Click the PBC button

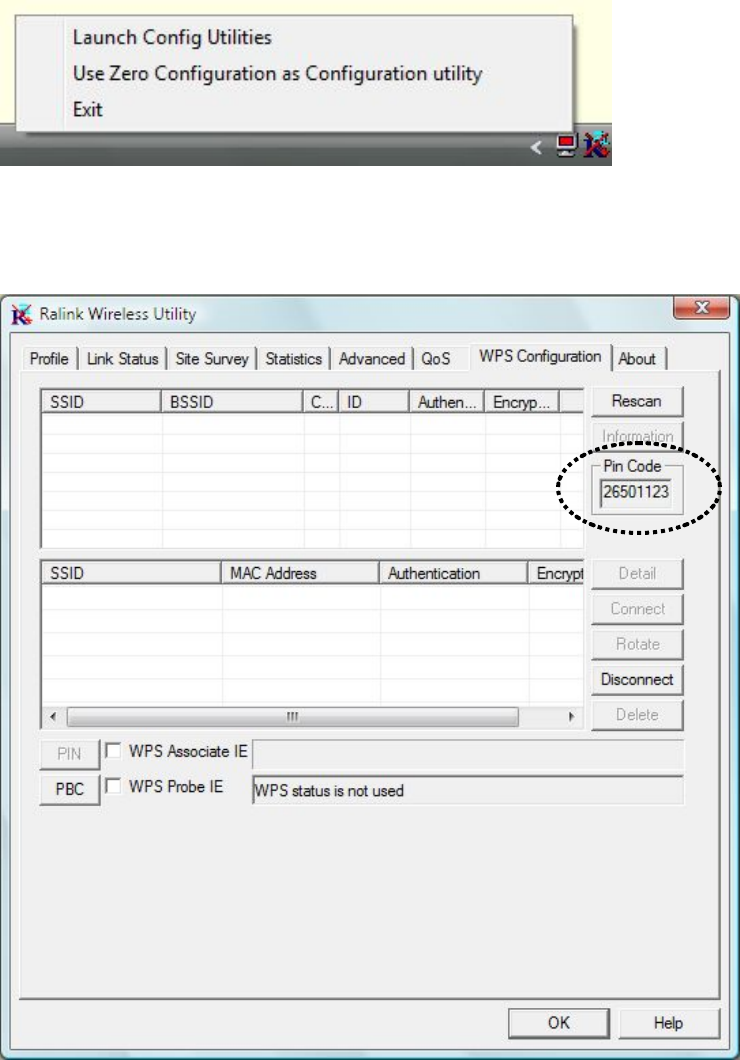pyautogui.click(x=69, y=789)
